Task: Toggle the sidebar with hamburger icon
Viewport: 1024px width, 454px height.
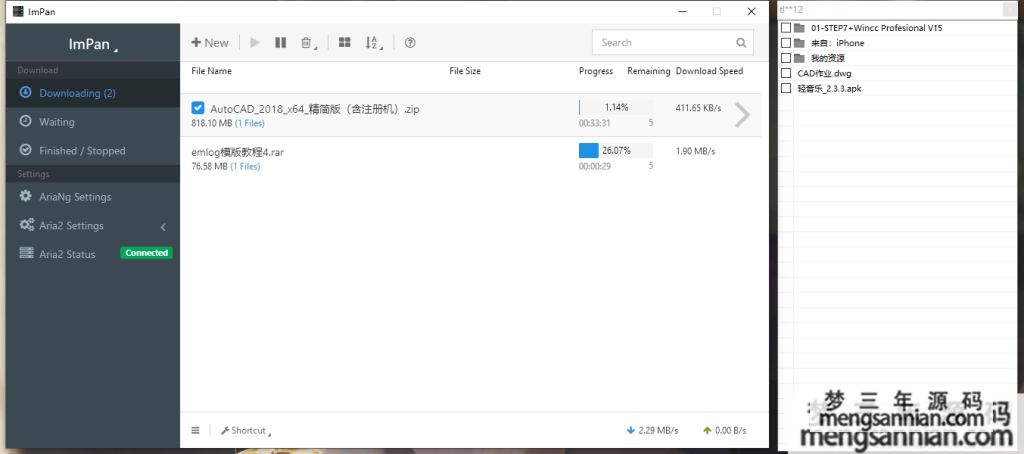Action: pos(195,430)
